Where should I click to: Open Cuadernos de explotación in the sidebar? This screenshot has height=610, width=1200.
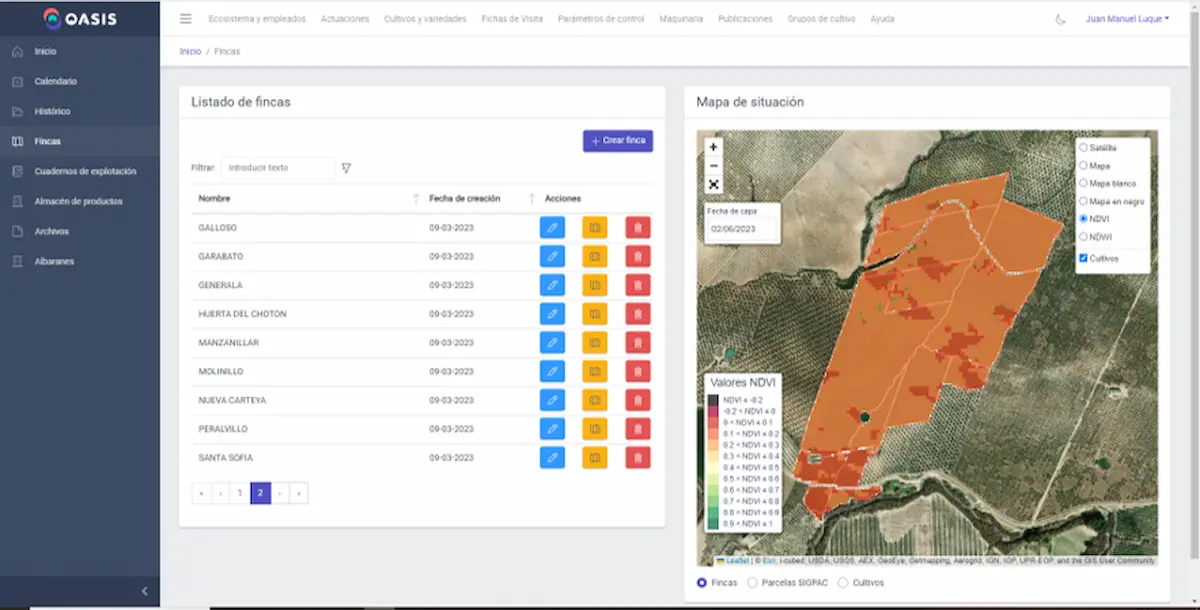click(85, 171)
